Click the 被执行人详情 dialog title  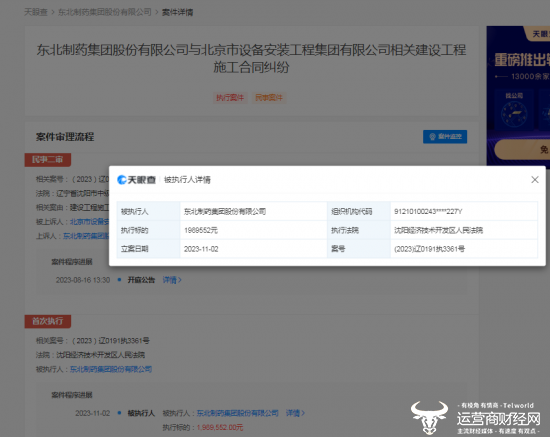pyautogui.click(x=187, y=180)
